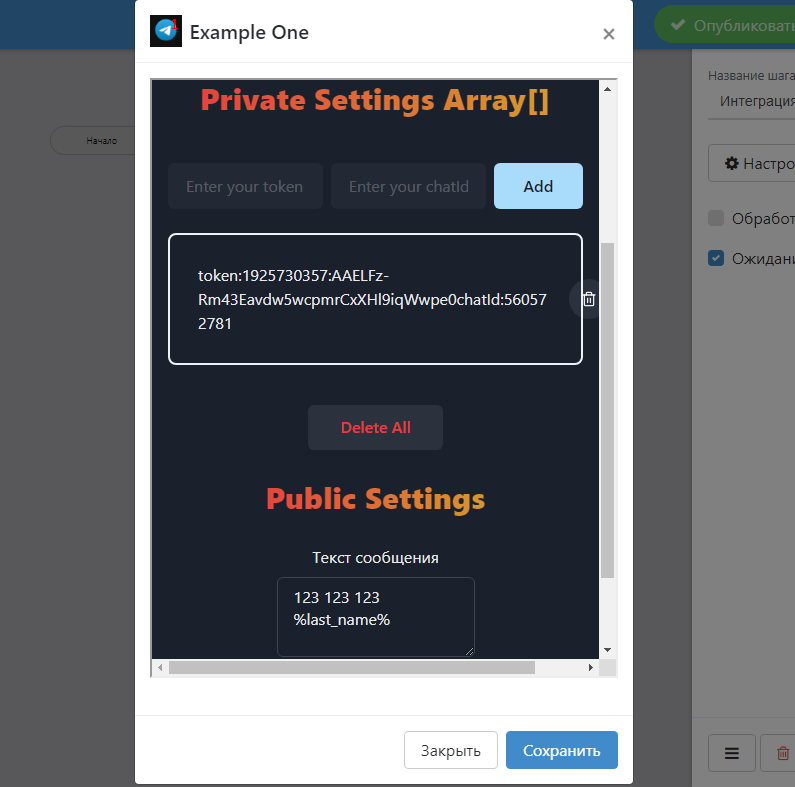Viewport: 795px width, 787px height.
Task: Click inside the Текст сообщения textarea
Action: (375, 616)
